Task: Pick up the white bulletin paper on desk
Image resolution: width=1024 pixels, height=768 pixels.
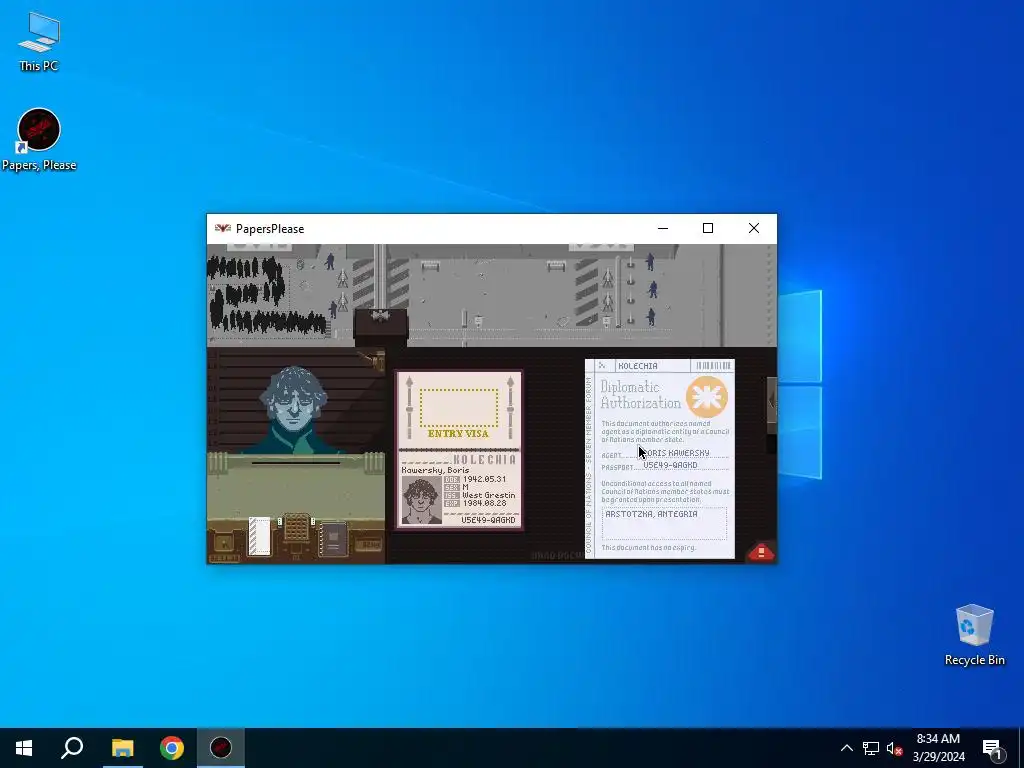Action: pos(259,536)
